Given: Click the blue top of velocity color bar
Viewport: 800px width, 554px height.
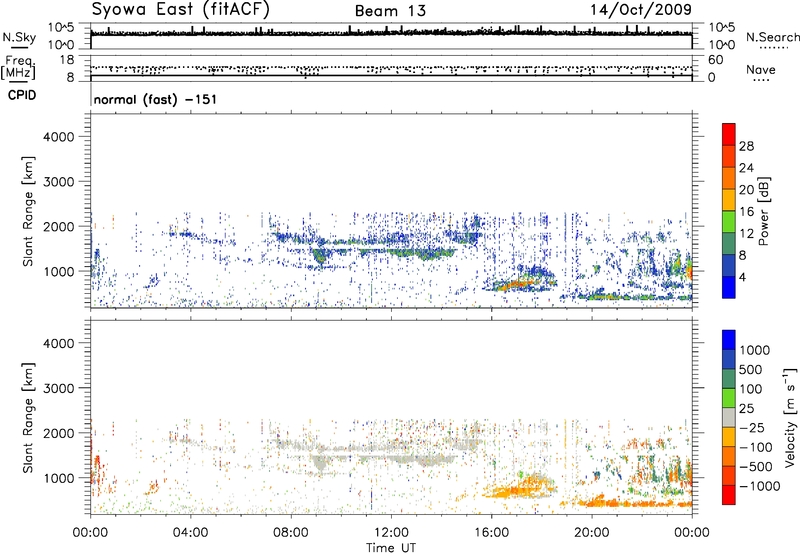Looking at the screenshot, I should (x=729, y=340).
